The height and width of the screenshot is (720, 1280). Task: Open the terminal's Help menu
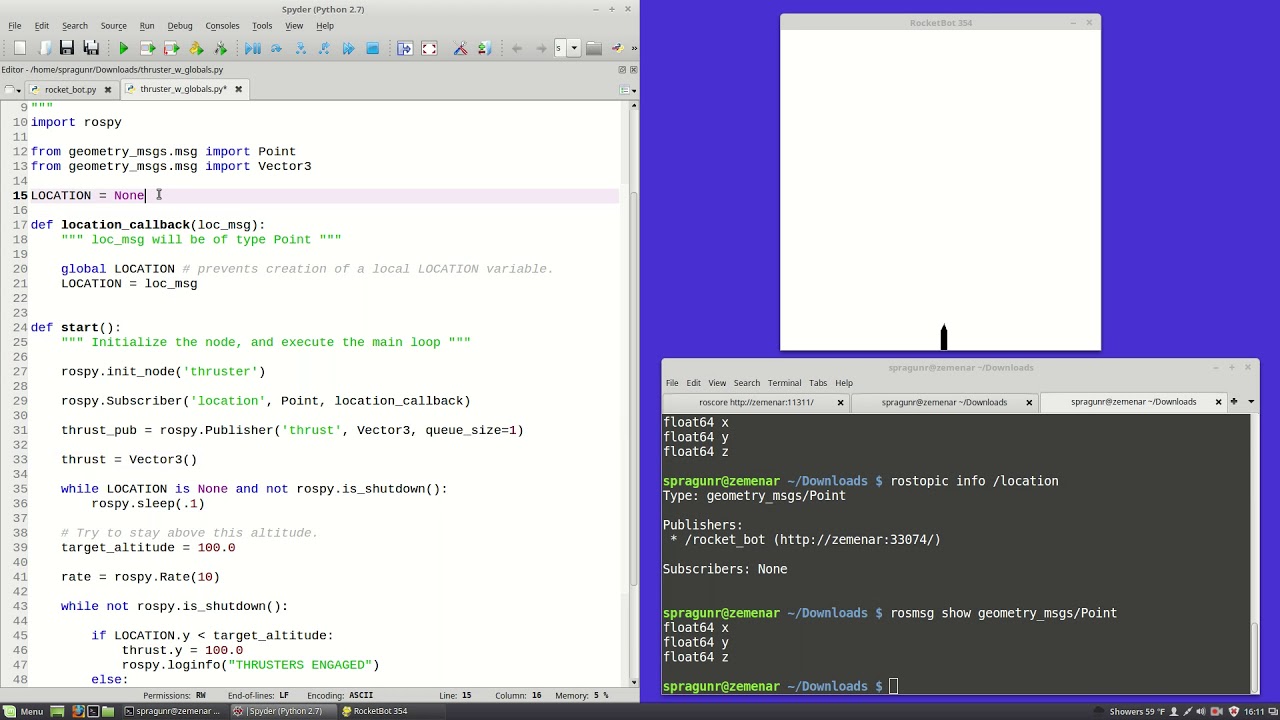click(x=844, y=383)
